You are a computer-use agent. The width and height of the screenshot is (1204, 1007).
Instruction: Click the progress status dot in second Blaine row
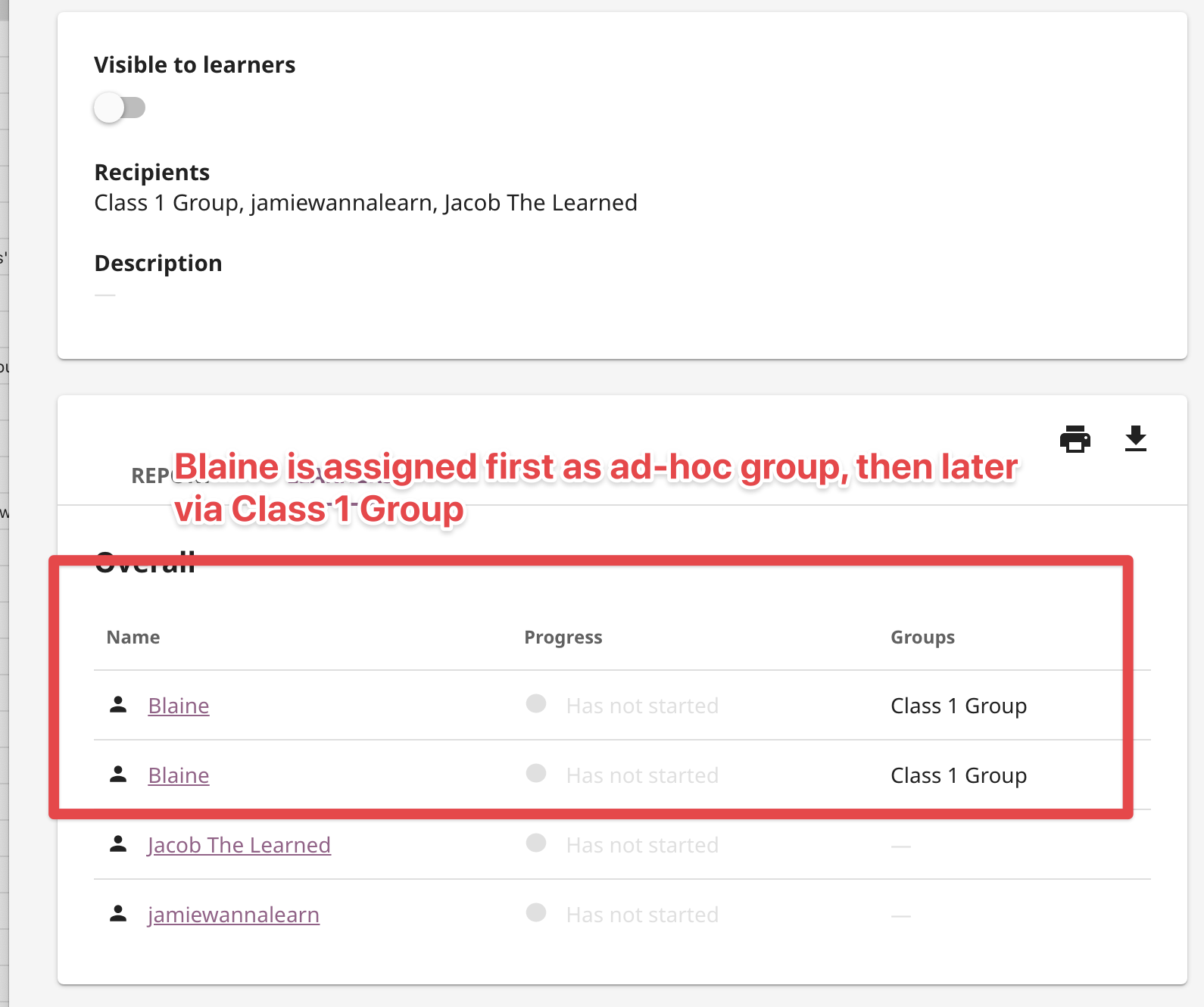coord(536,773)
